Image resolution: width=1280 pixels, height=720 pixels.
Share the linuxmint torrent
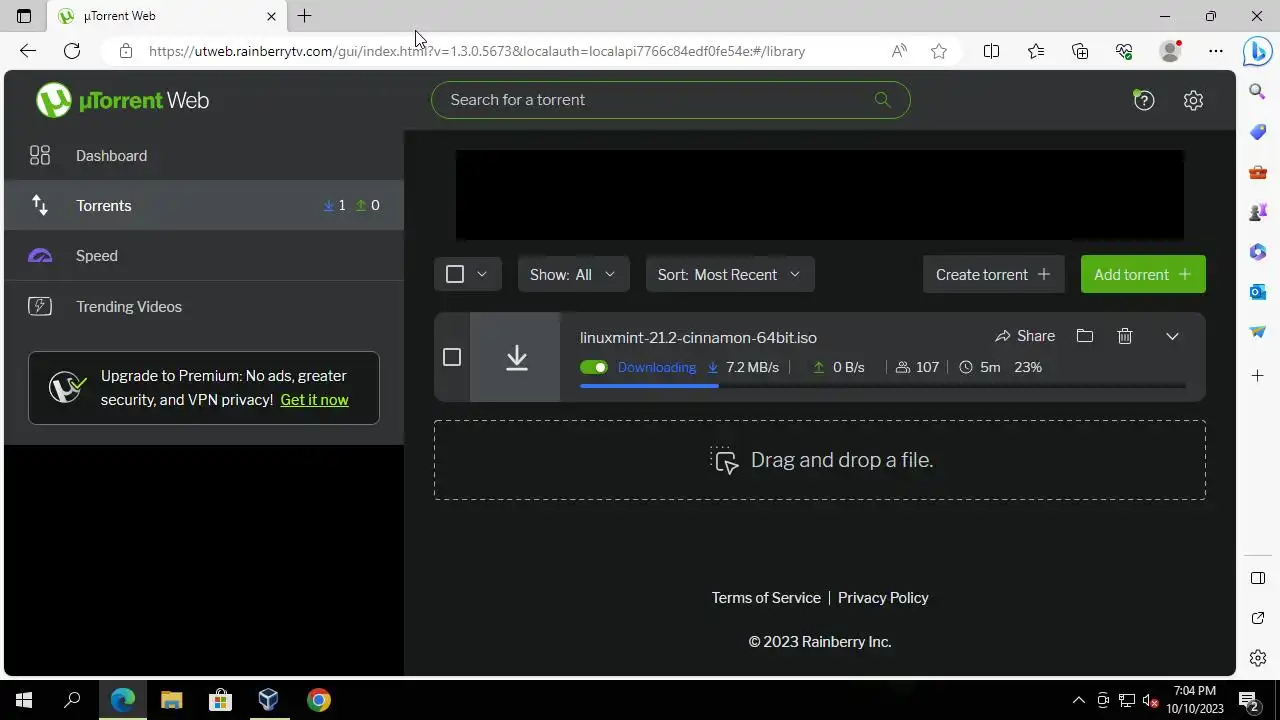(x=1025, y=336)
